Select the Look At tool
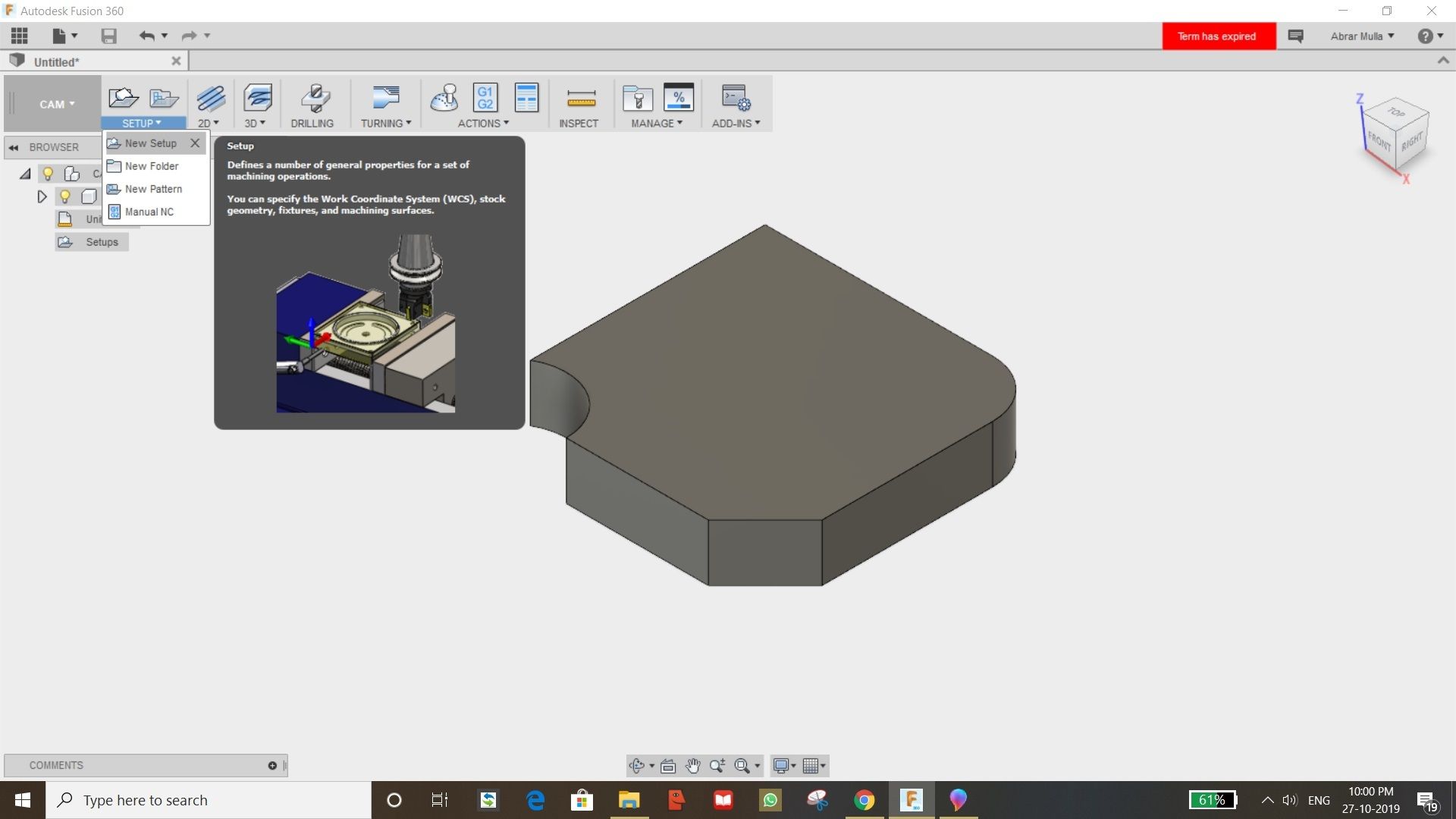 coord(667,765)
